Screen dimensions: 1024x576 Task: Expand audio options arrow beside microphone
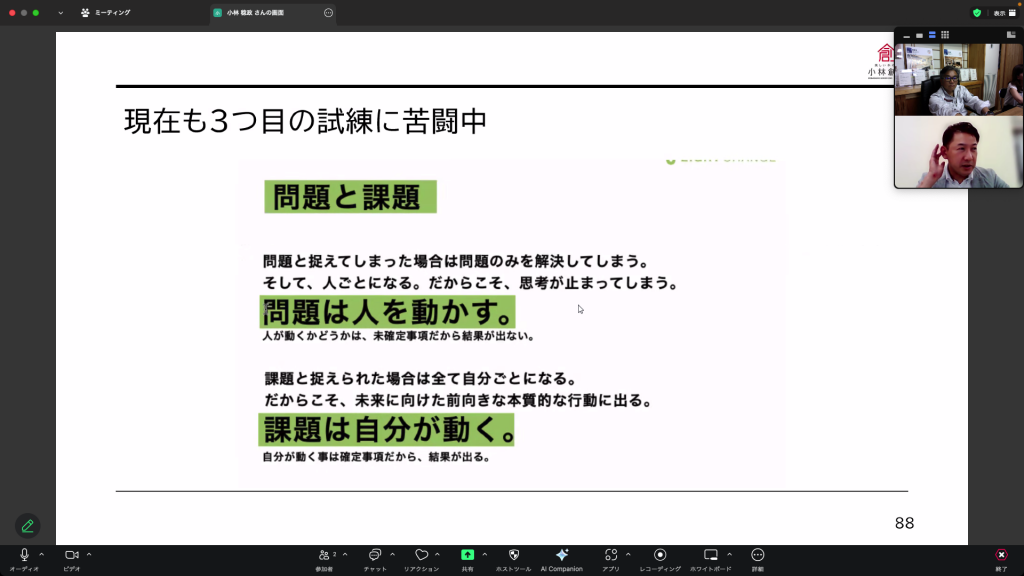click(x=41, y=554)
